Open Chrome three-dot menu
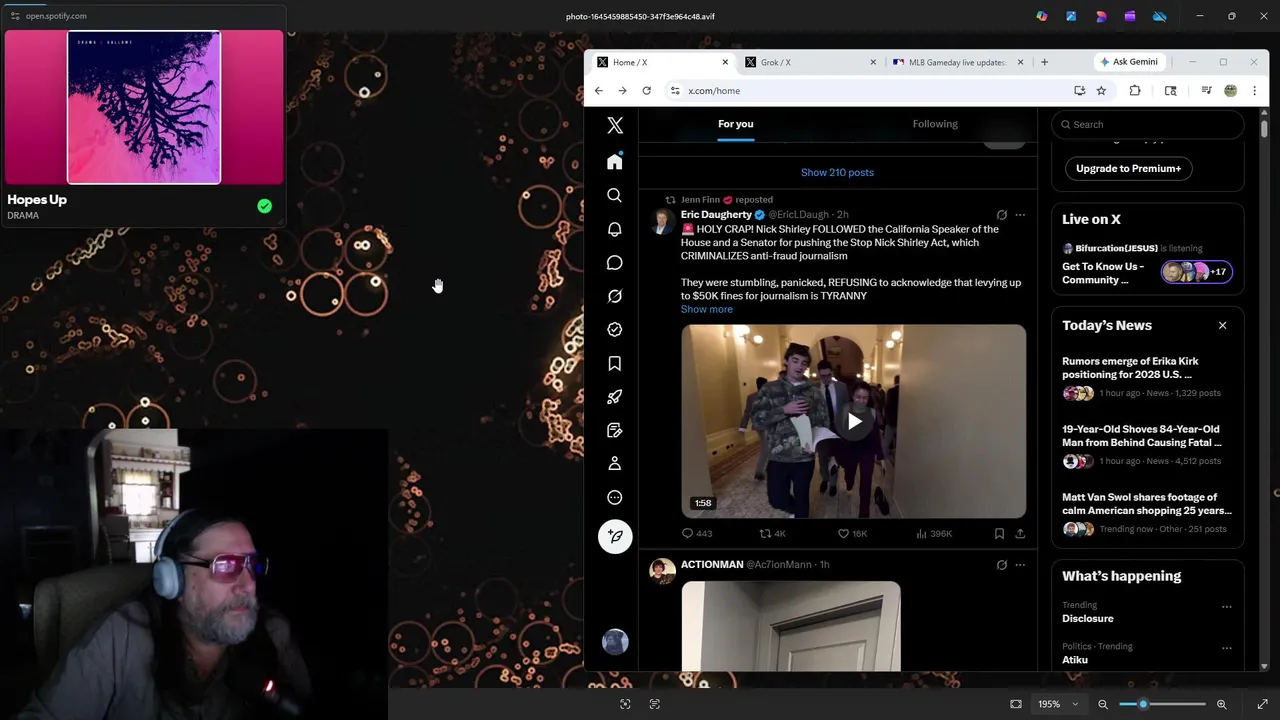The height and width of the screenshot is (720, 1280). 1255,91
